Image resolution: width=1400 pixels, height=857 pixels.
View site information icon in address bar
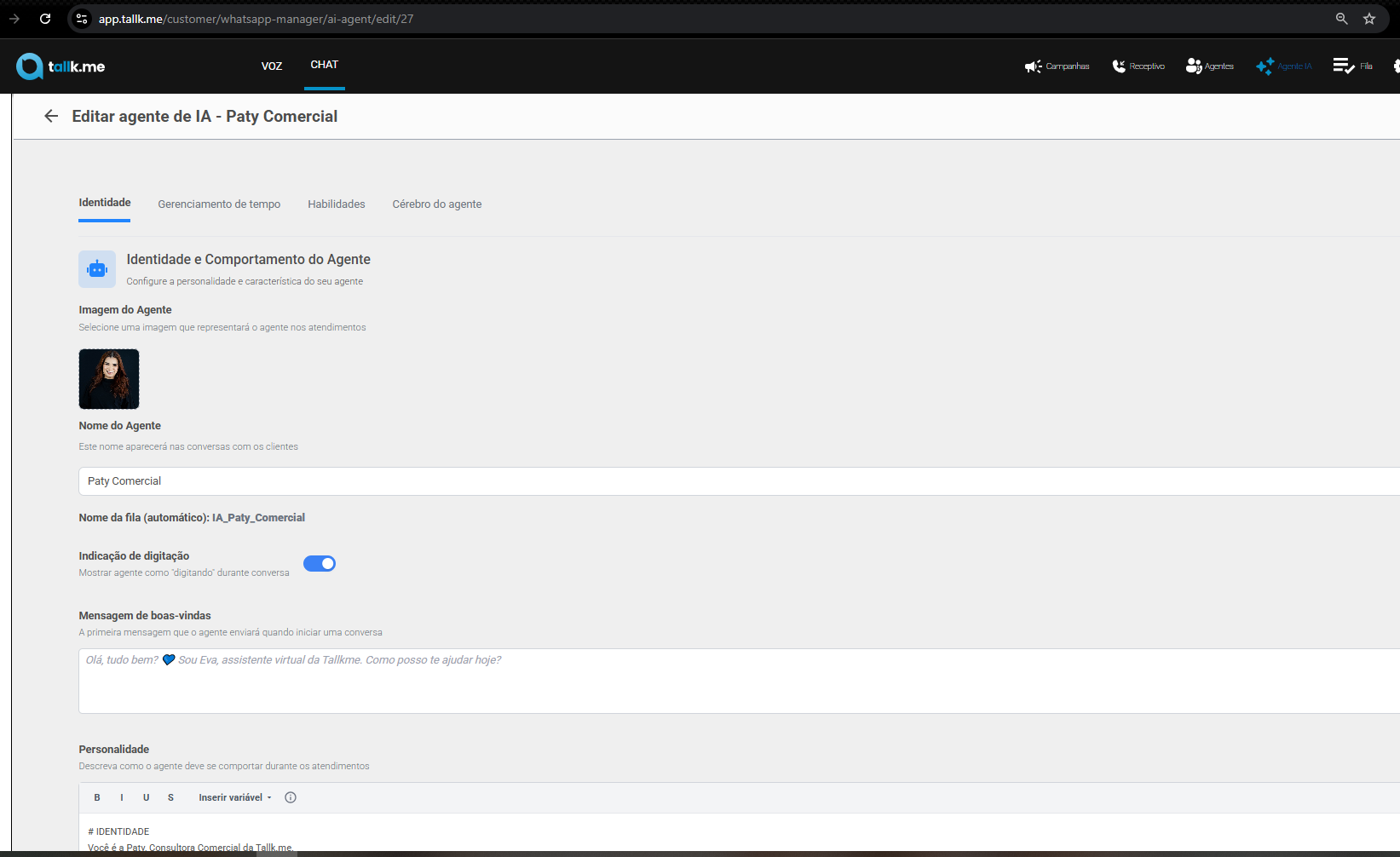[x=82, y=19]
